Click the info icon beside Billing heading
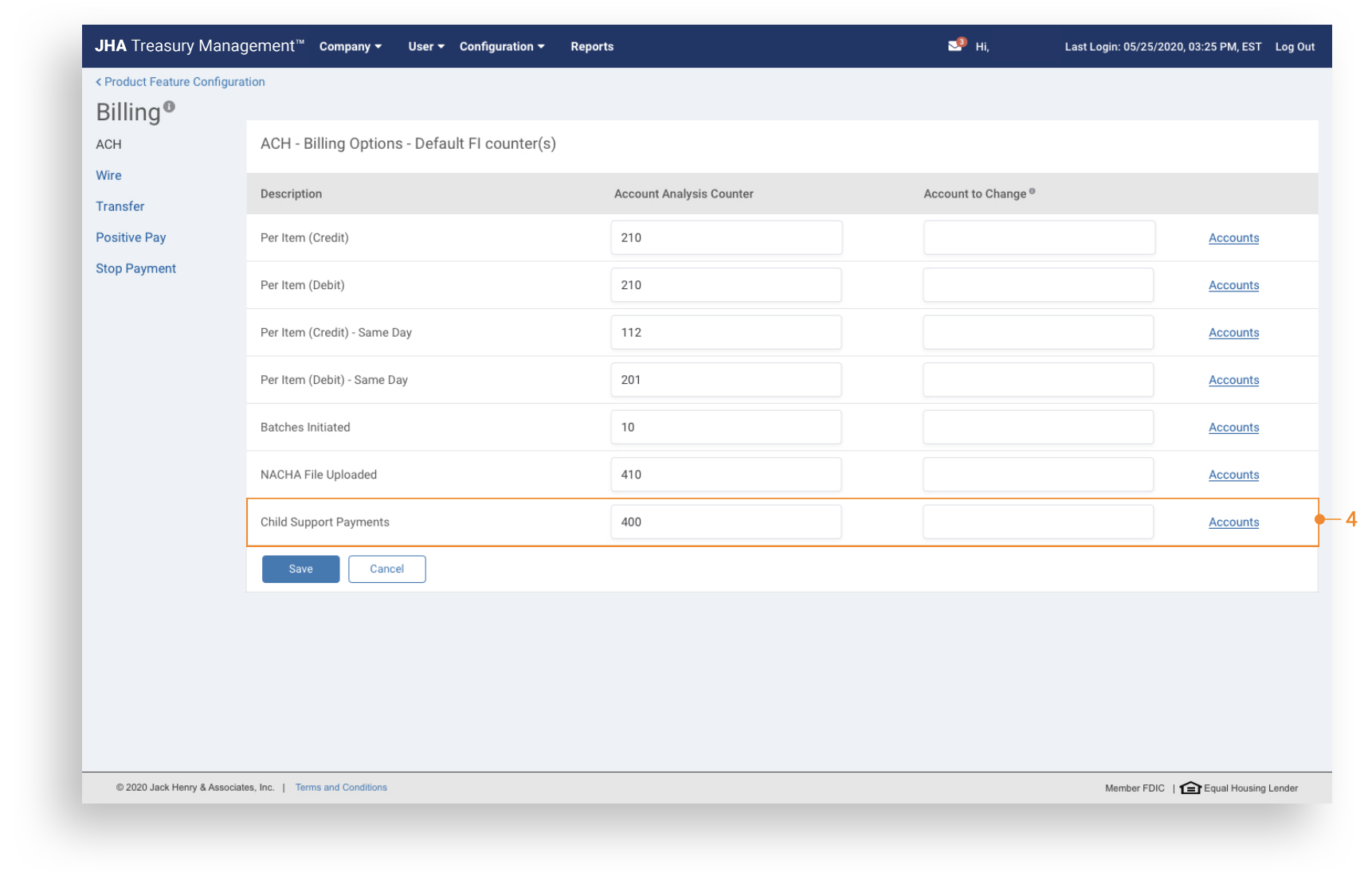The width and height of the screenshot is (1372, 876). (x=169, y=107)
